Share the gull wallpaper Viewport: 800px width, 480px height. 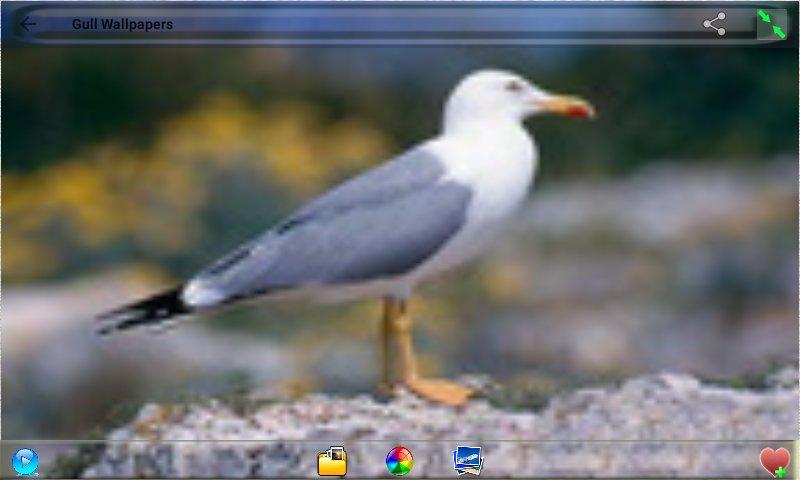[x=714, y=24]
